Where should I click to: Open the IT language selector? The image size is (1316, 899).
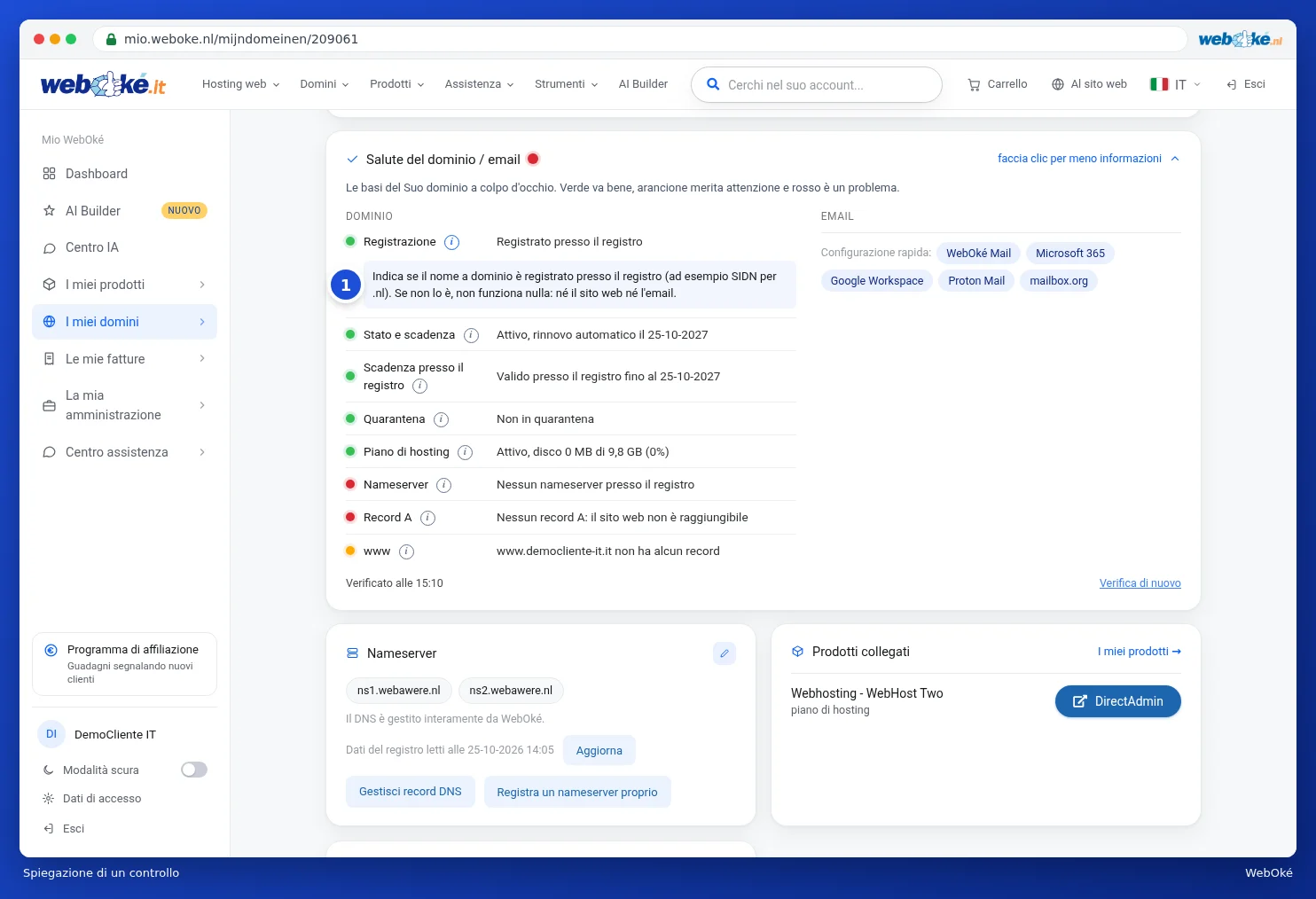tap(1176, 84)
